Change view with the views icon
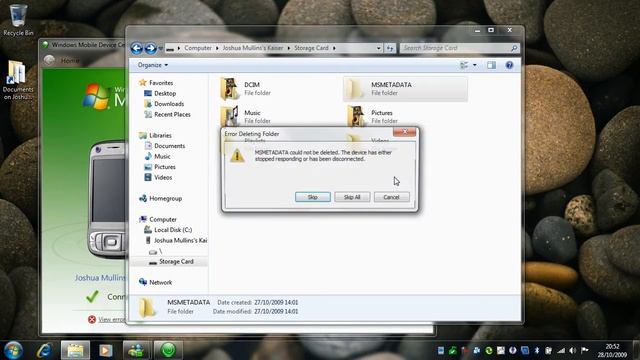Image resolution: width=640 pixels, height=360 pixels. [464, 65]
